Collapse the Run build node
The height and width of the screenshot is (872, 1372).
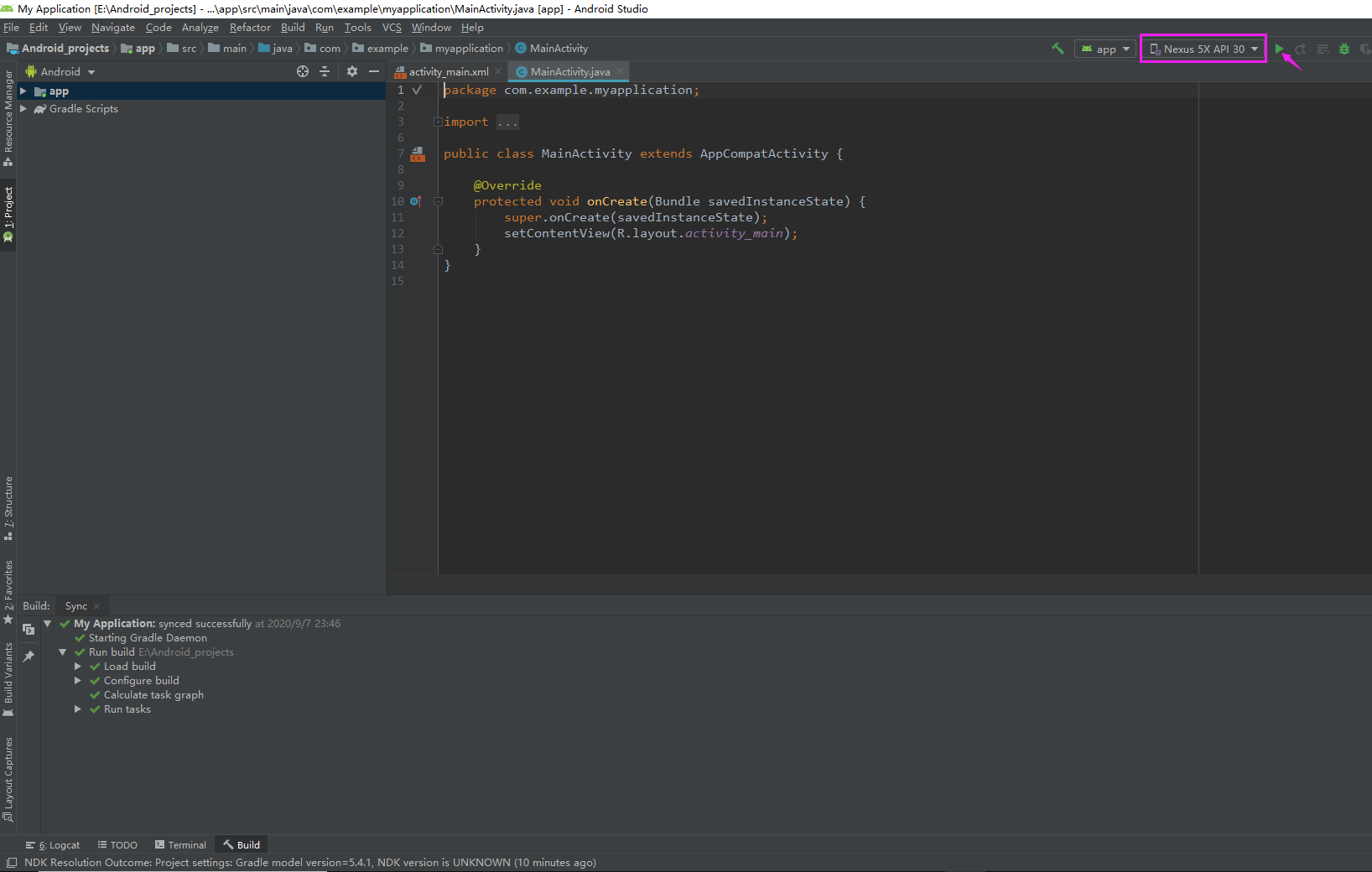[x=63, y=652]
